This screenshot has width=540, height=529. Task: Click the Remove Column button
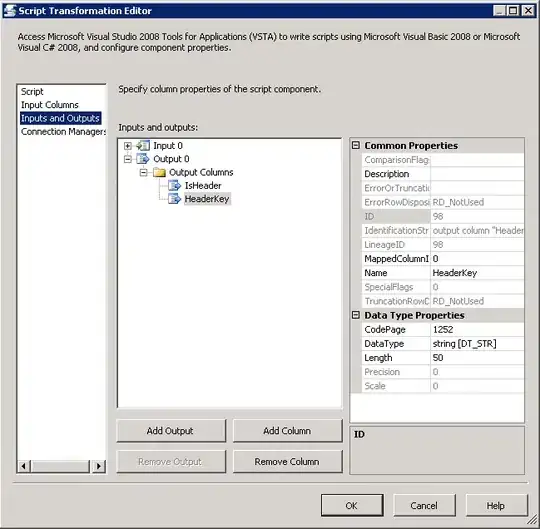point(287,461)
